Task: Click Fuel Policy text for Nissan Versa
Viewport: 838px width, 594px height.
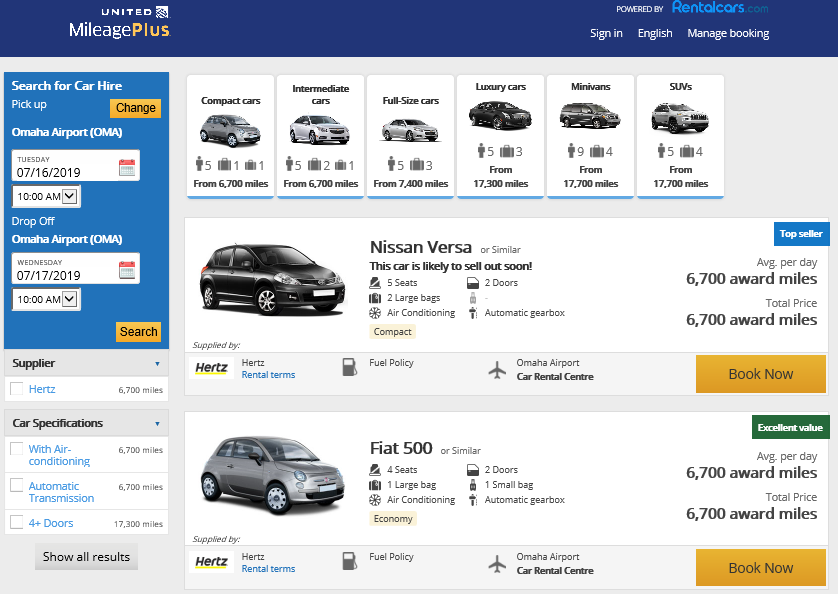Action: (x=391, y=362)
